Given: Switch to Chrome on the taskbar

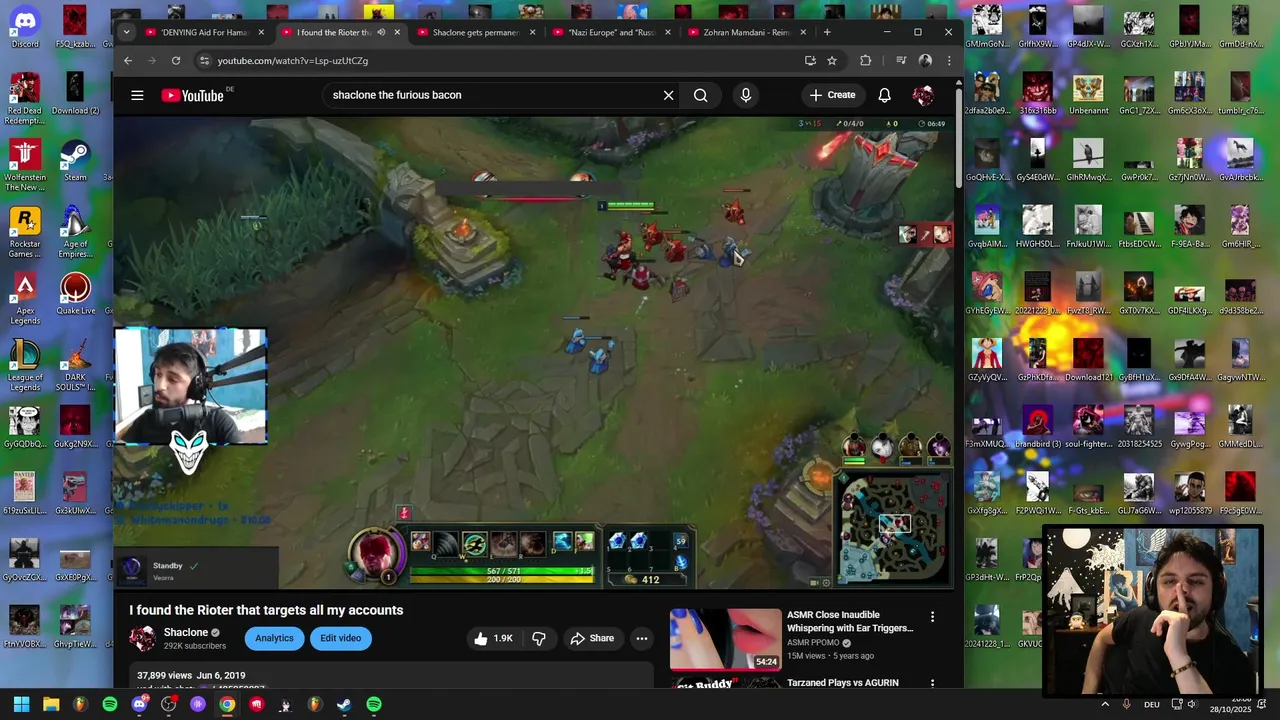Looking at the screenshot, I should pyautogui.click(x=227, y=704).
